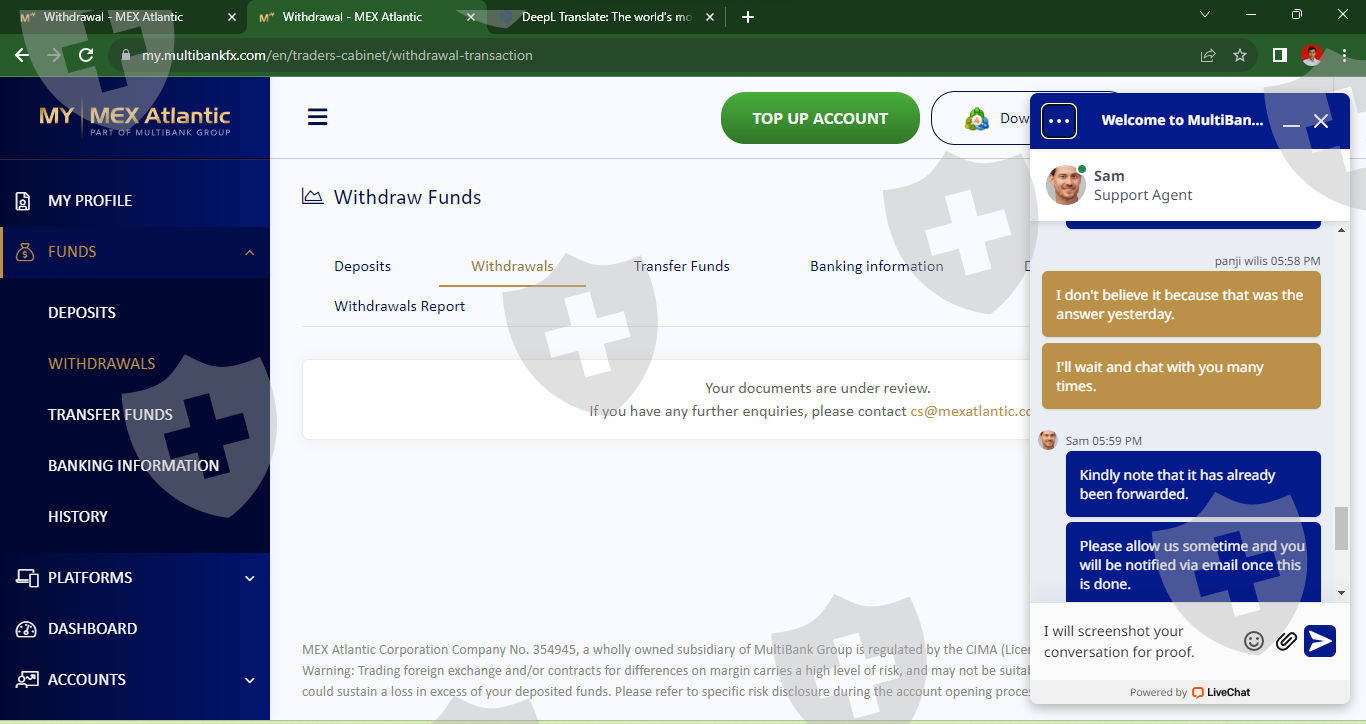Viewport: 1366px width, 724px height.
Task: Bookmark this page with the star icon
Action: point(1240,56)
